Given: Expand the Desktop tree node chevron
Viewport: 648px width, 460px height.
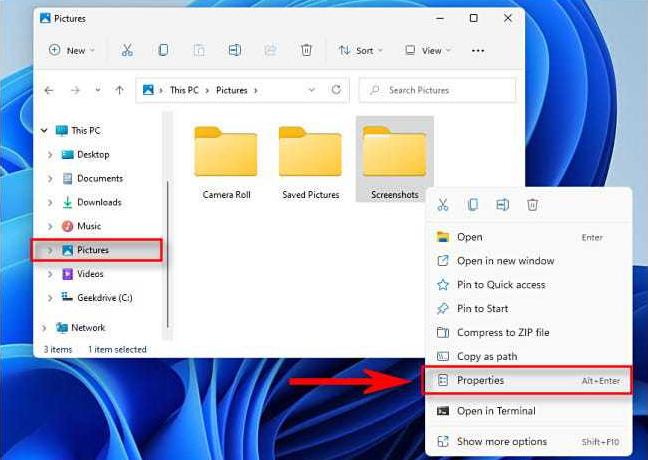Looking at the screenshot, I should tap(50, 155).
